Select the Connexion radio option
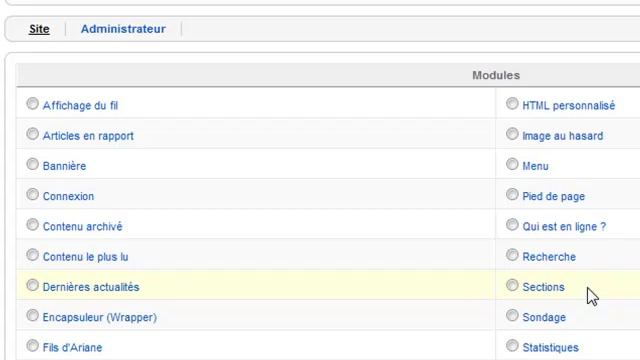Viewport: 640px width, 360px height. tap(33, 194)
